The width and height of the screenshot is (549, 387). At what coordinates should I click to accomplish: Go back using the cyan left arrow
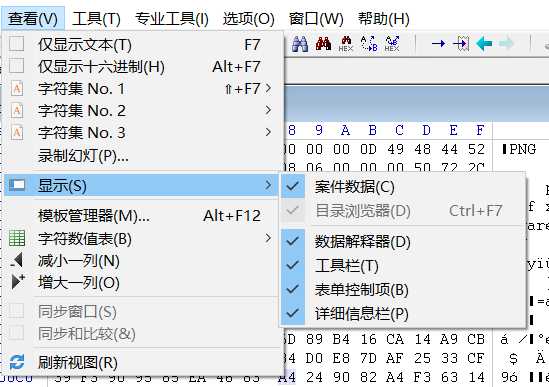click(x=484, y=44)
